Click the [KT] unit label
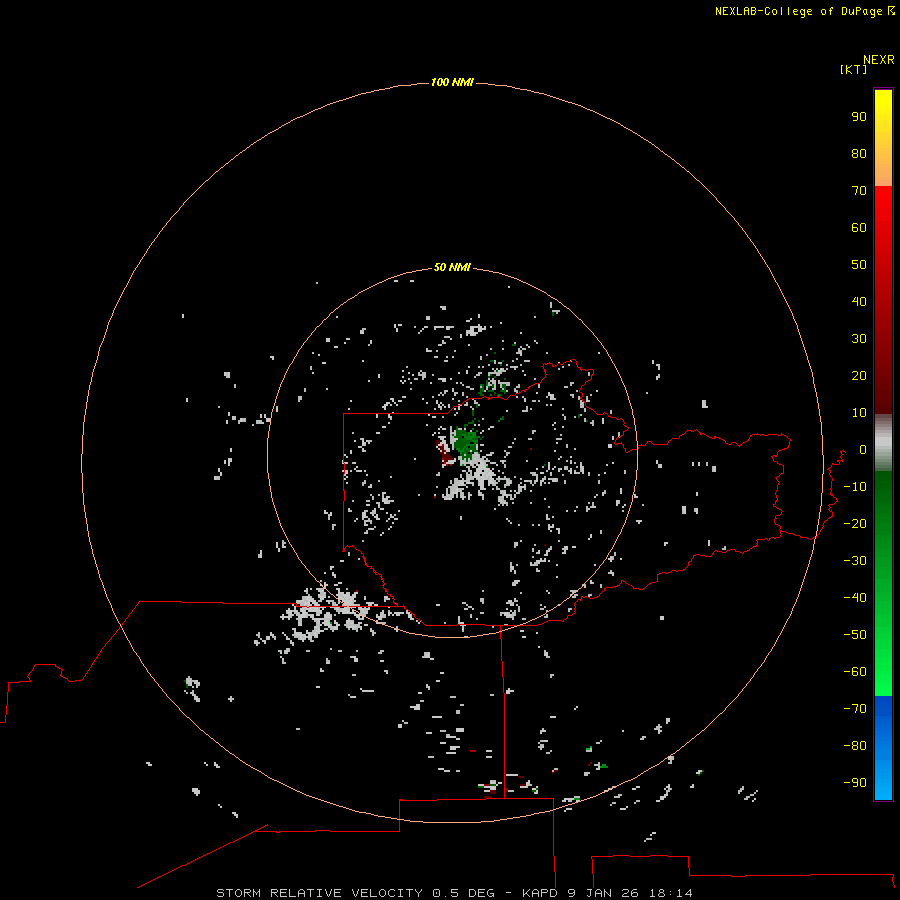Image resolution: width=900 pixels, height=900 pixels. pyautogui.click(x=853, y=69)
